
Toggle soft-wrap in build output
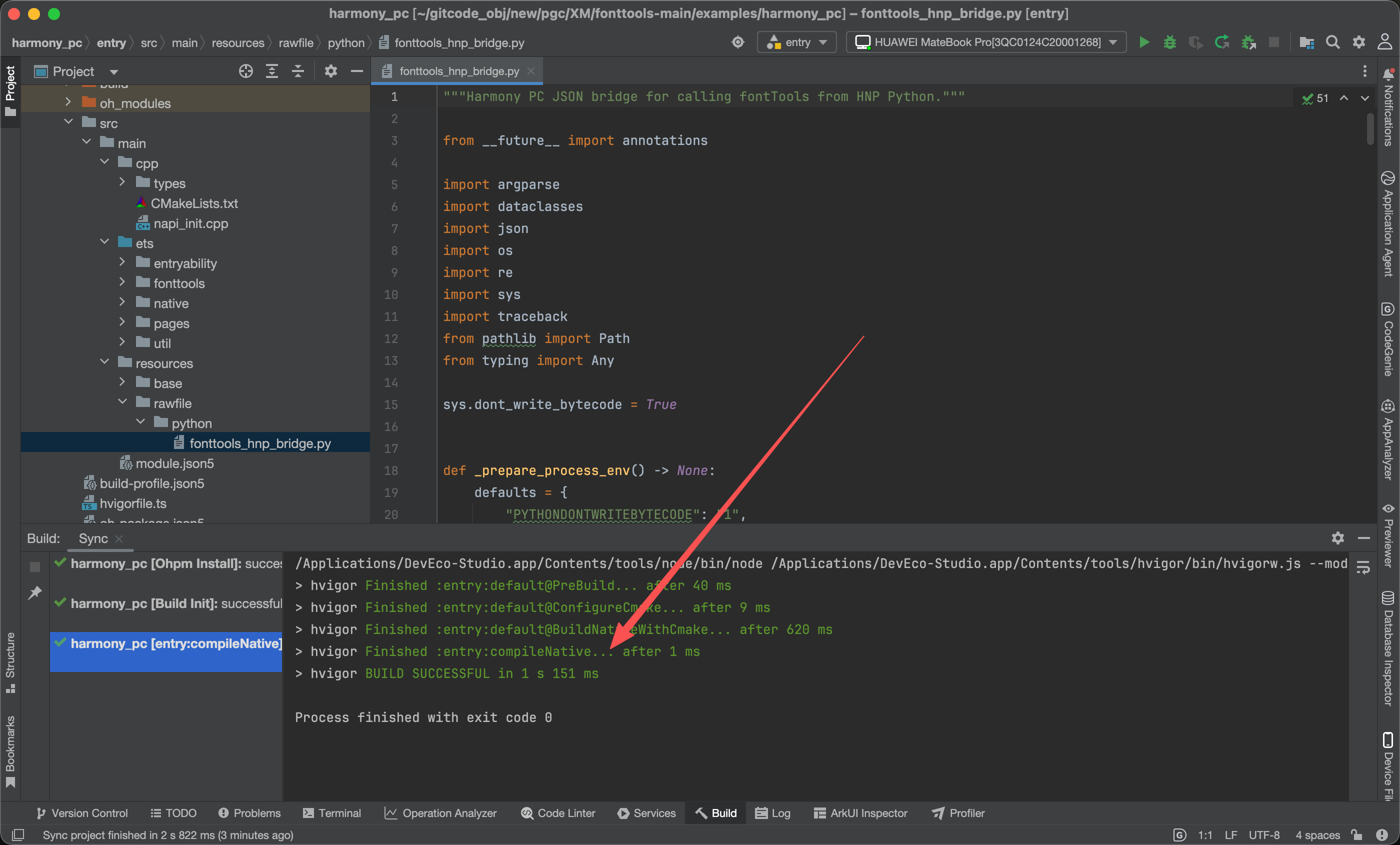1363,566
